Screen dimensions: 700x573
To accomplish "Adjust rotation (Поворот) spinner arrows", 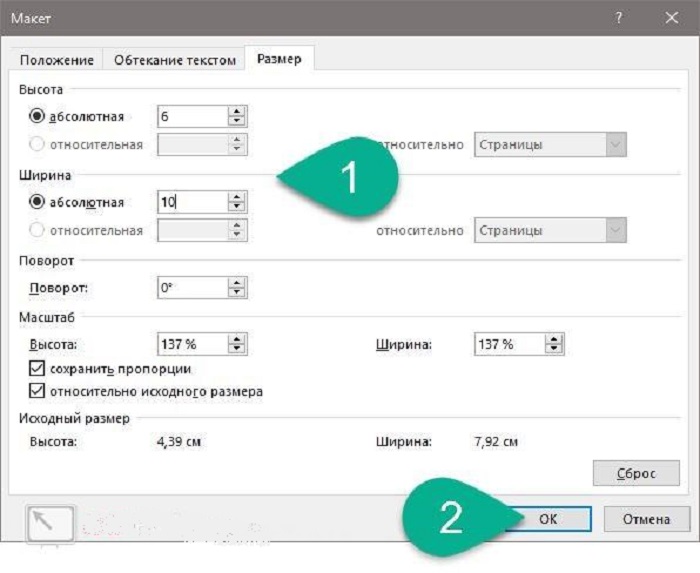I will (236, 288).
